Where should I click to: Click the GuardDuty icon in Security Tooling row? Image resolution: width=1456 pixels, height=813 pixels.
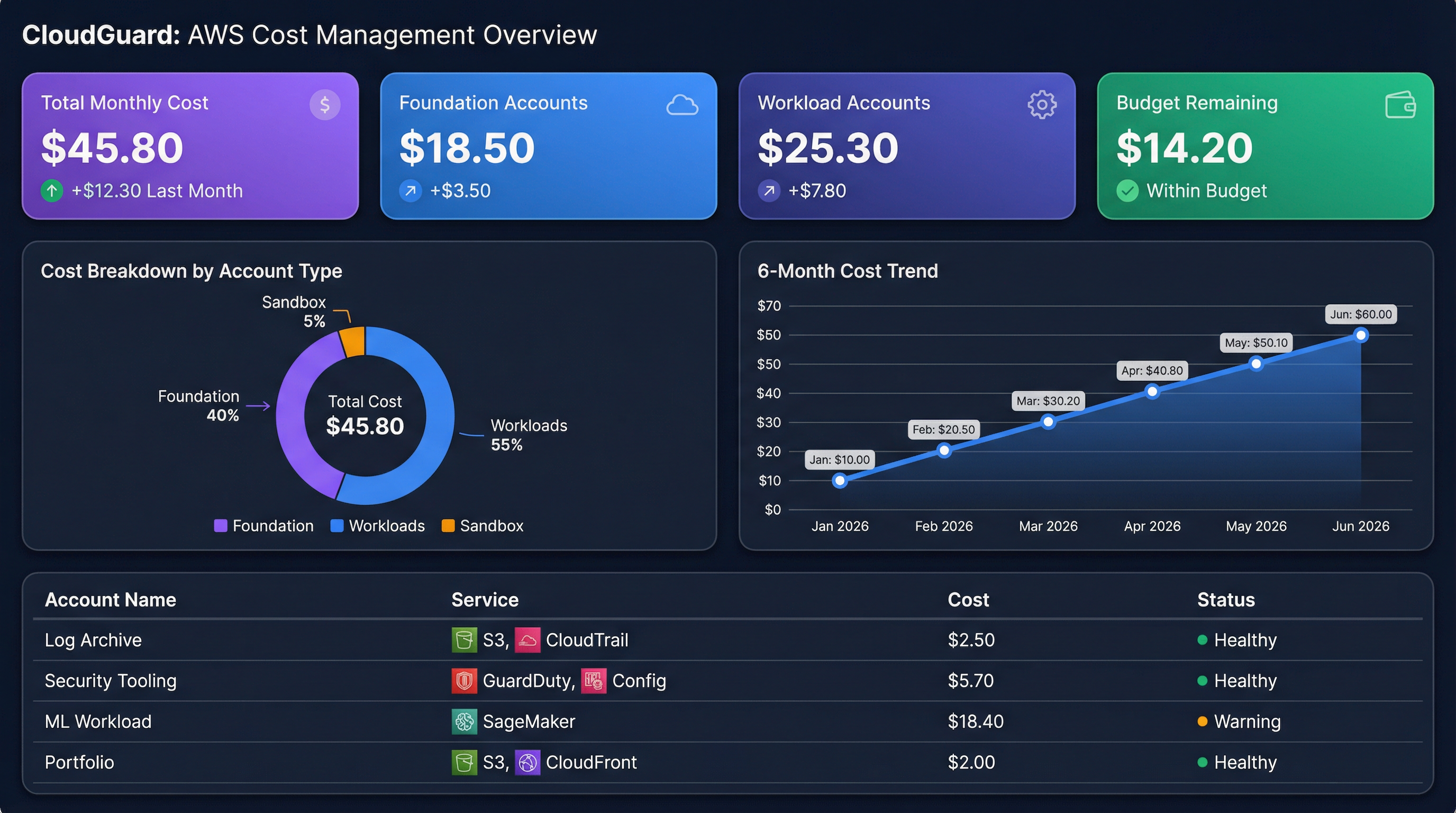[x=465, y=681]
